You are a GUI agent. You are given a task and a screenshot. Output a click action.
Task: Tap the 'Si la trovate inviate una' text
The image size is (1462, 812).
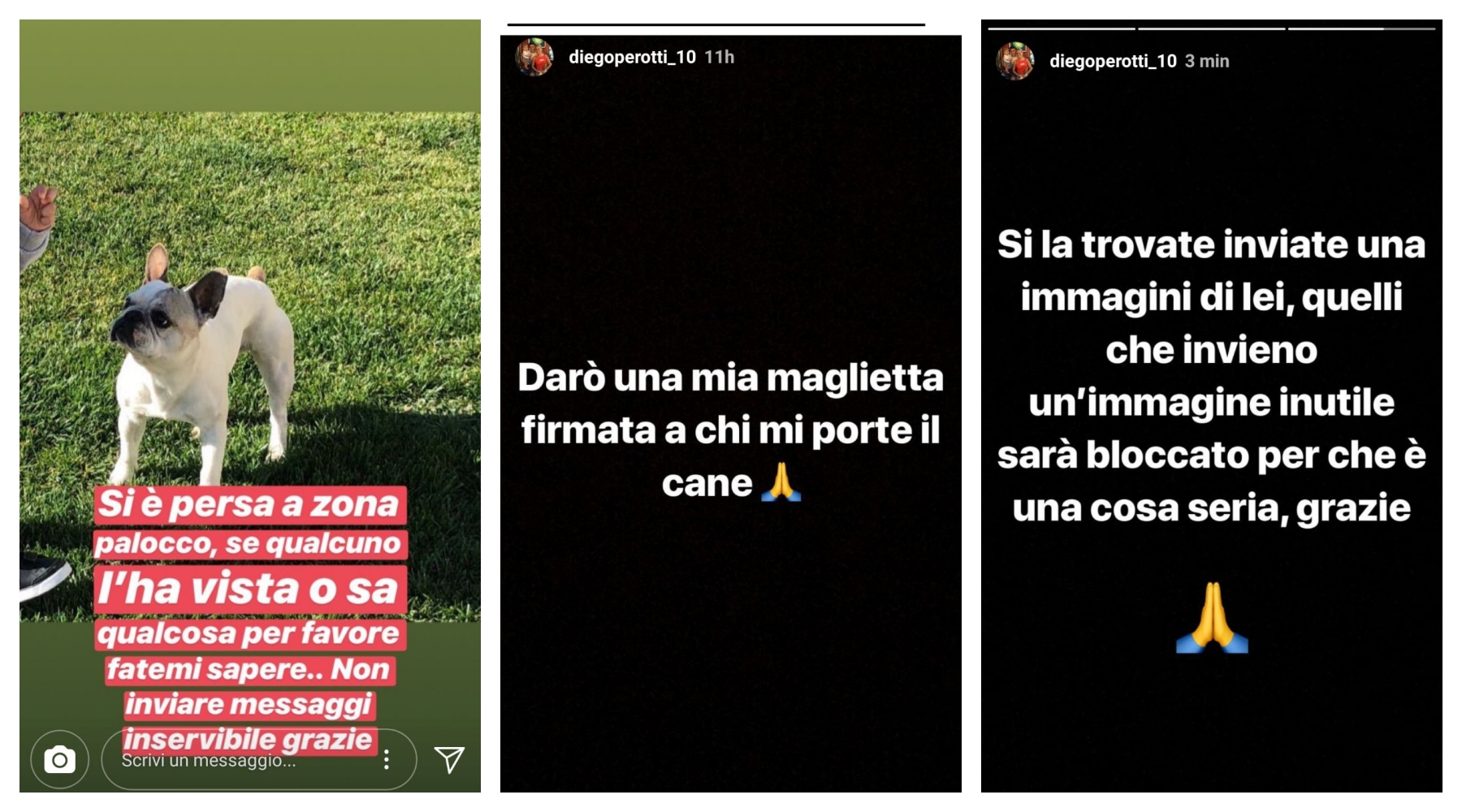[x=1211, y=244]
